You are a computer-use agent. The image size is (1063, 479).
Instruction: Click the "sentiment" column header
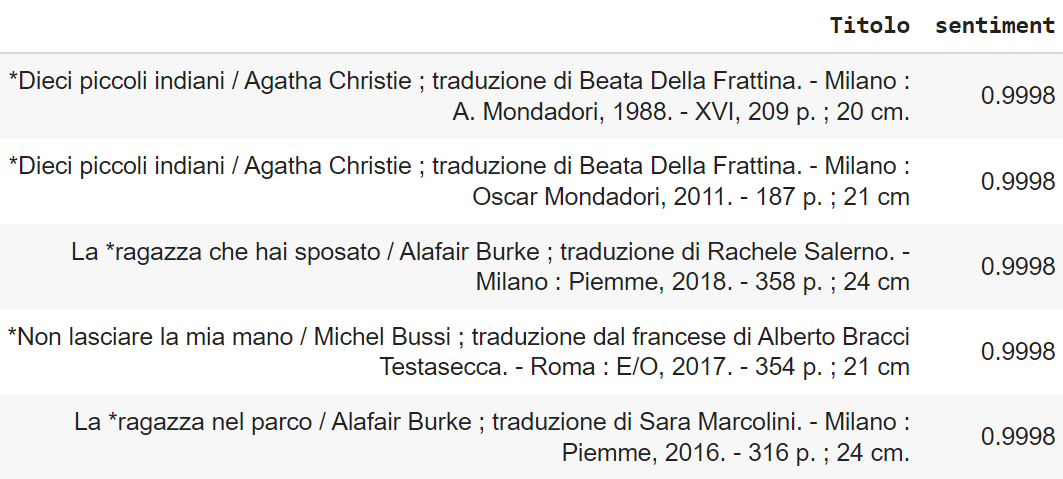(994, 26)
